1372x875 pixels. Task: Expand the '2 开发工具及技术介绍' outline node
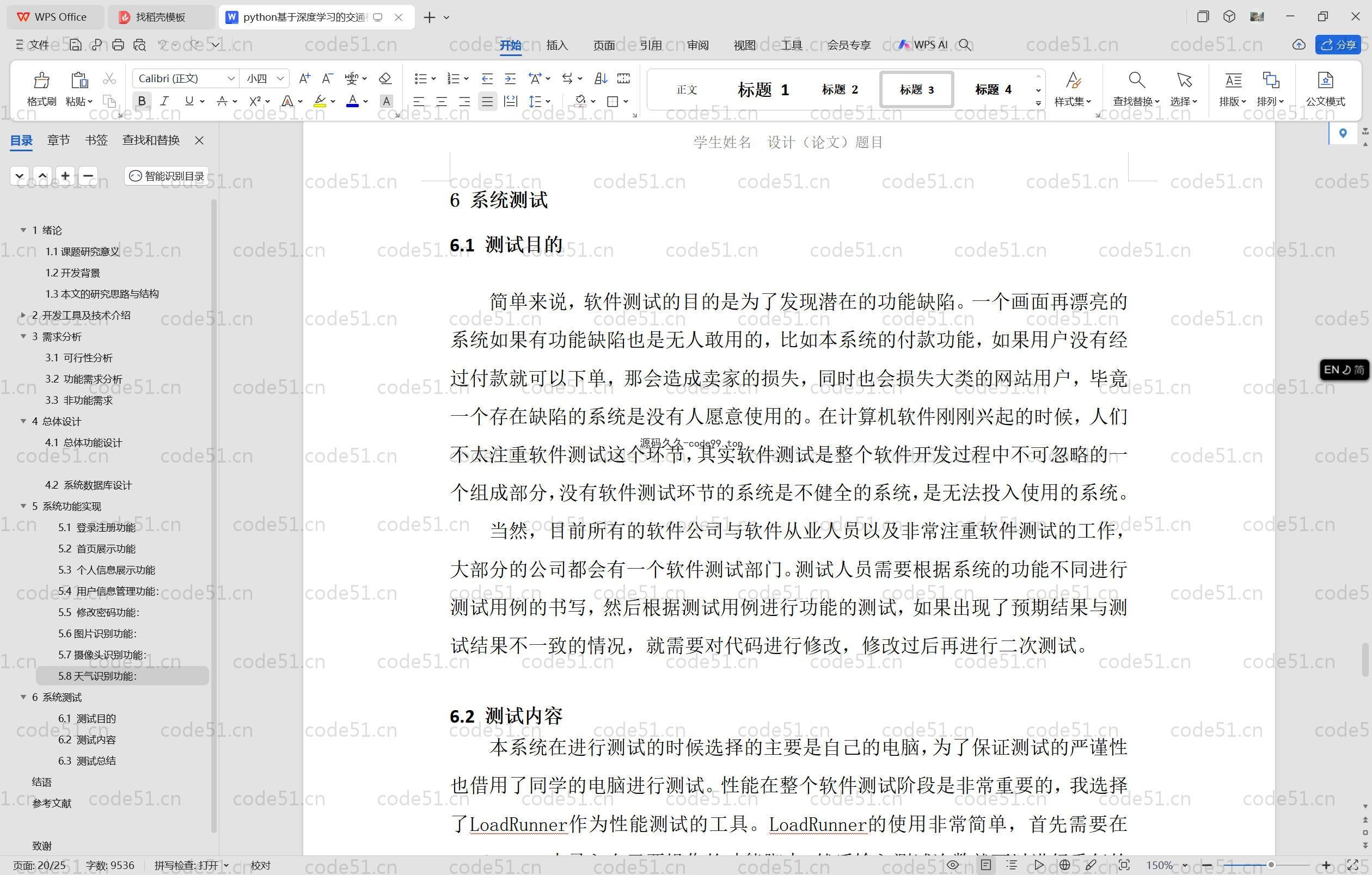[23, 315]
